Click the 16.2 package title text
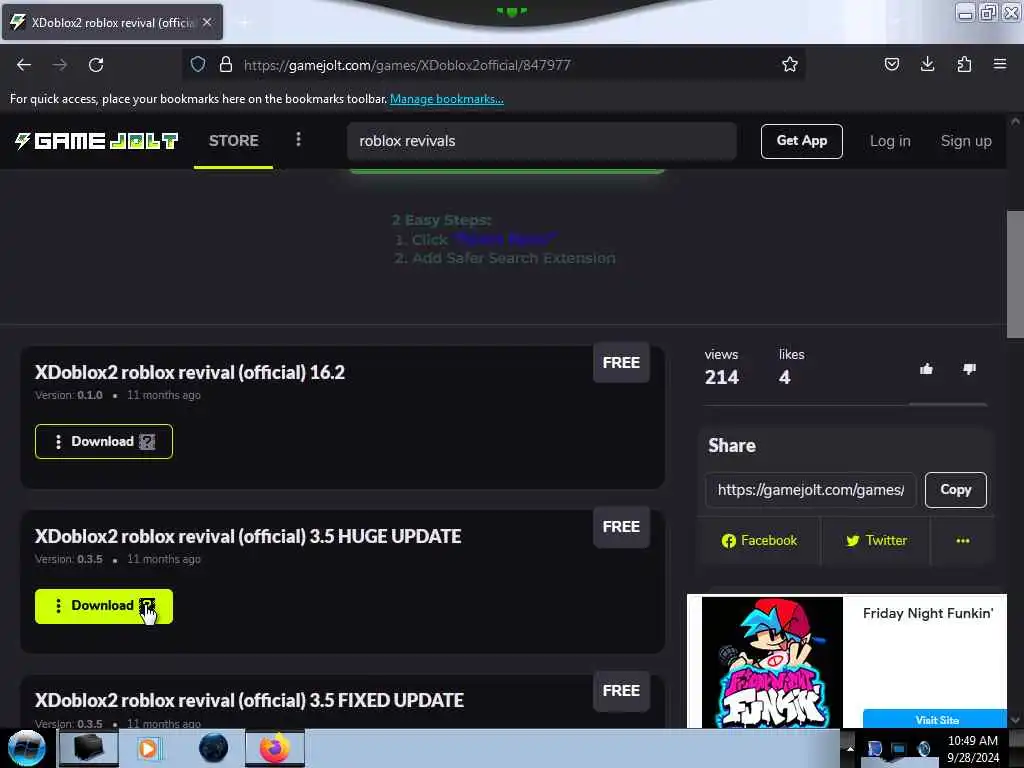Image resolution: width=1024 pixels, height=768 pixels. coord(189,372)
